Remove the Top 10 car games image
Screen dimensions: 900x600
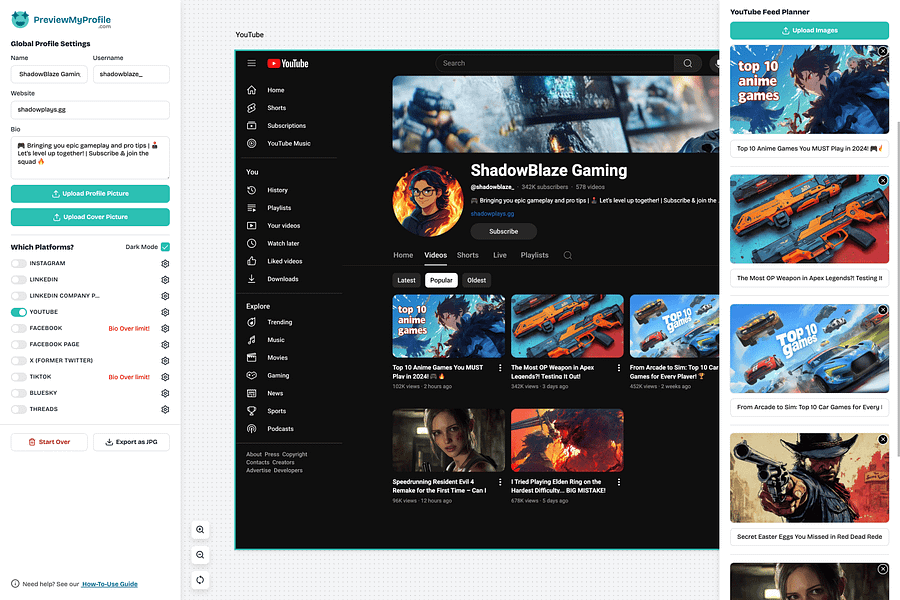[x=883, y=310]
